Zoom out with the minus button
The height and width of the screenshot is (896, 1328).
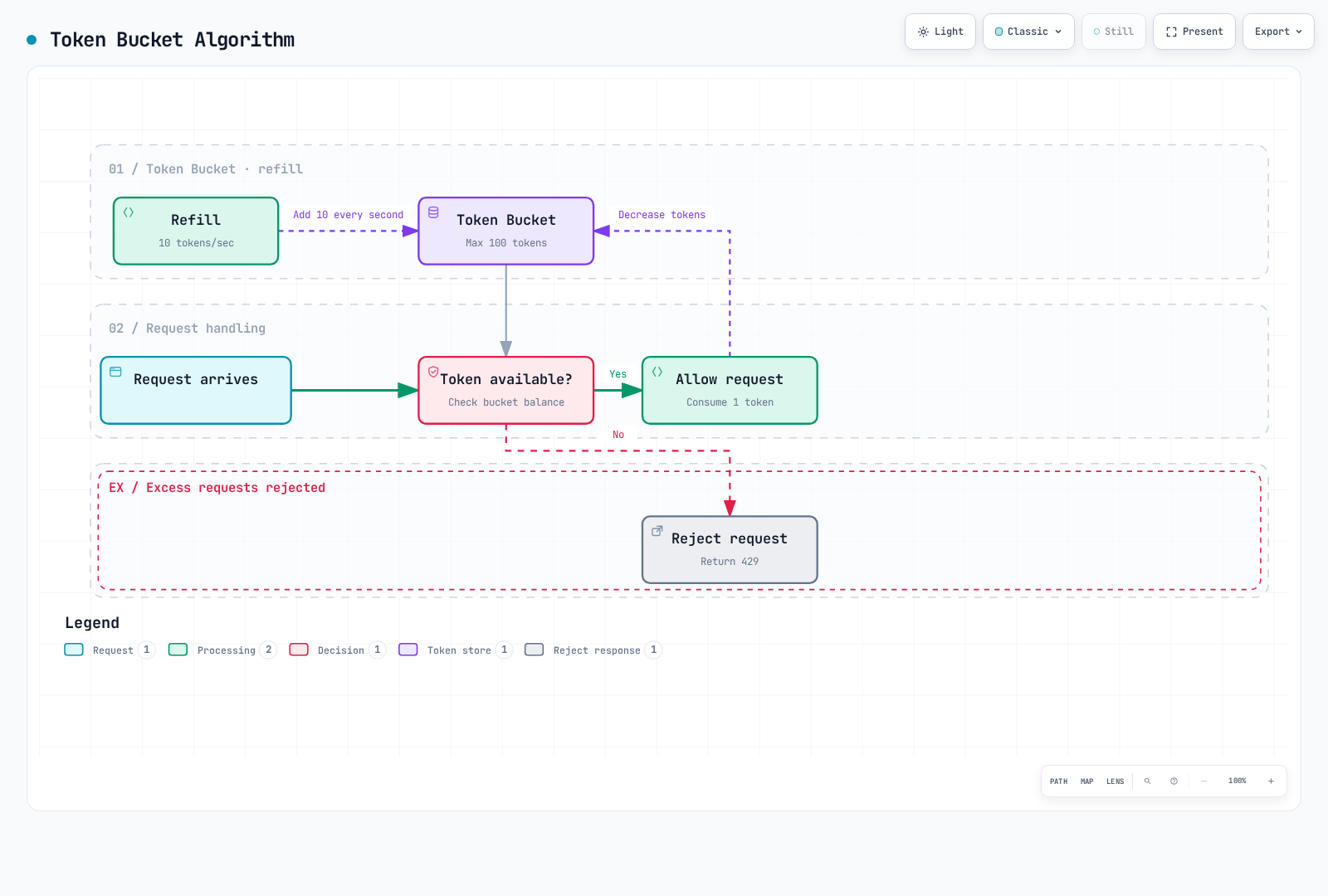point(1203,782)
